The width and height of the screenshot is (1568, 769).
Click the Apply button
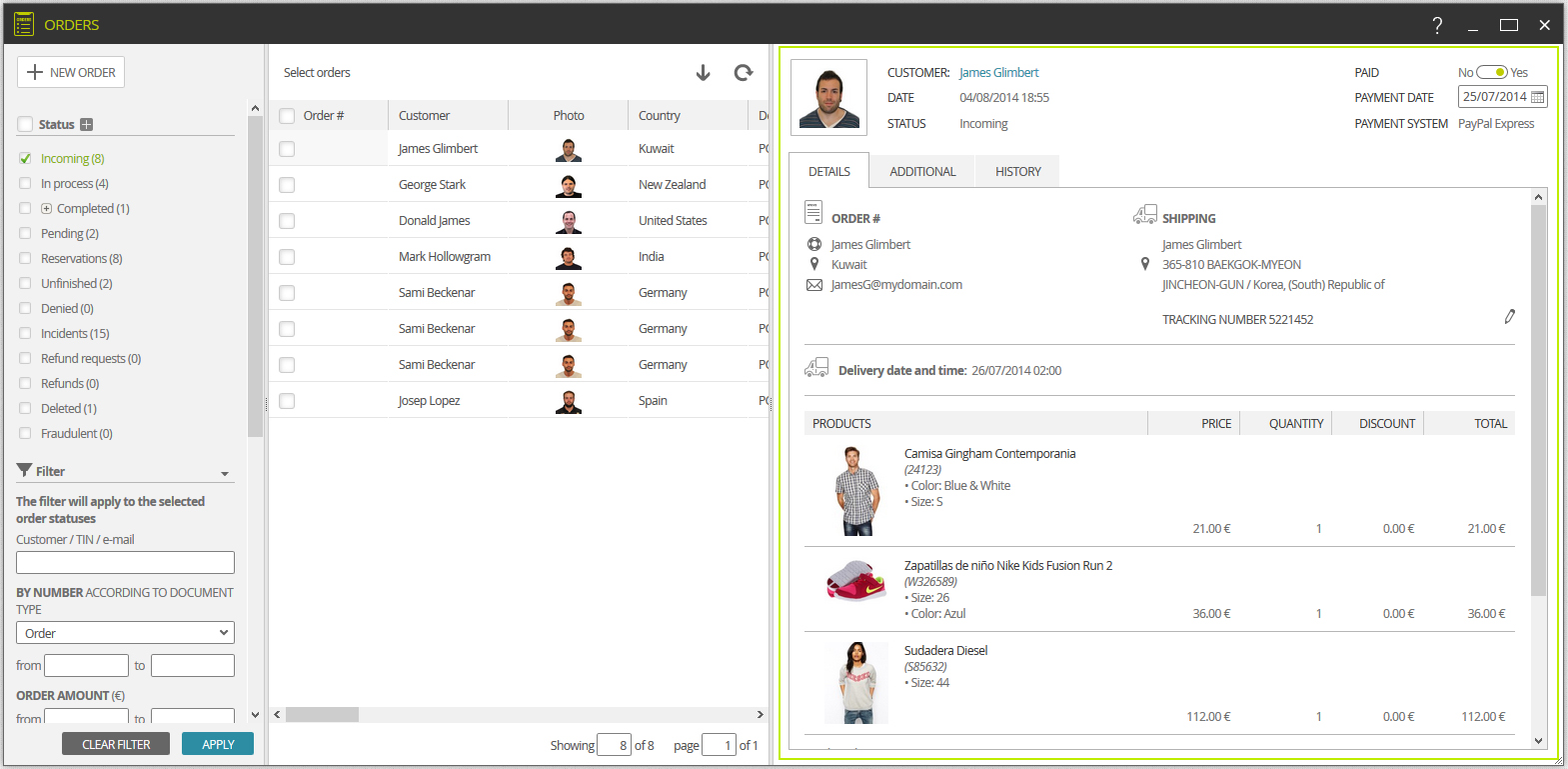coord(218,744)
